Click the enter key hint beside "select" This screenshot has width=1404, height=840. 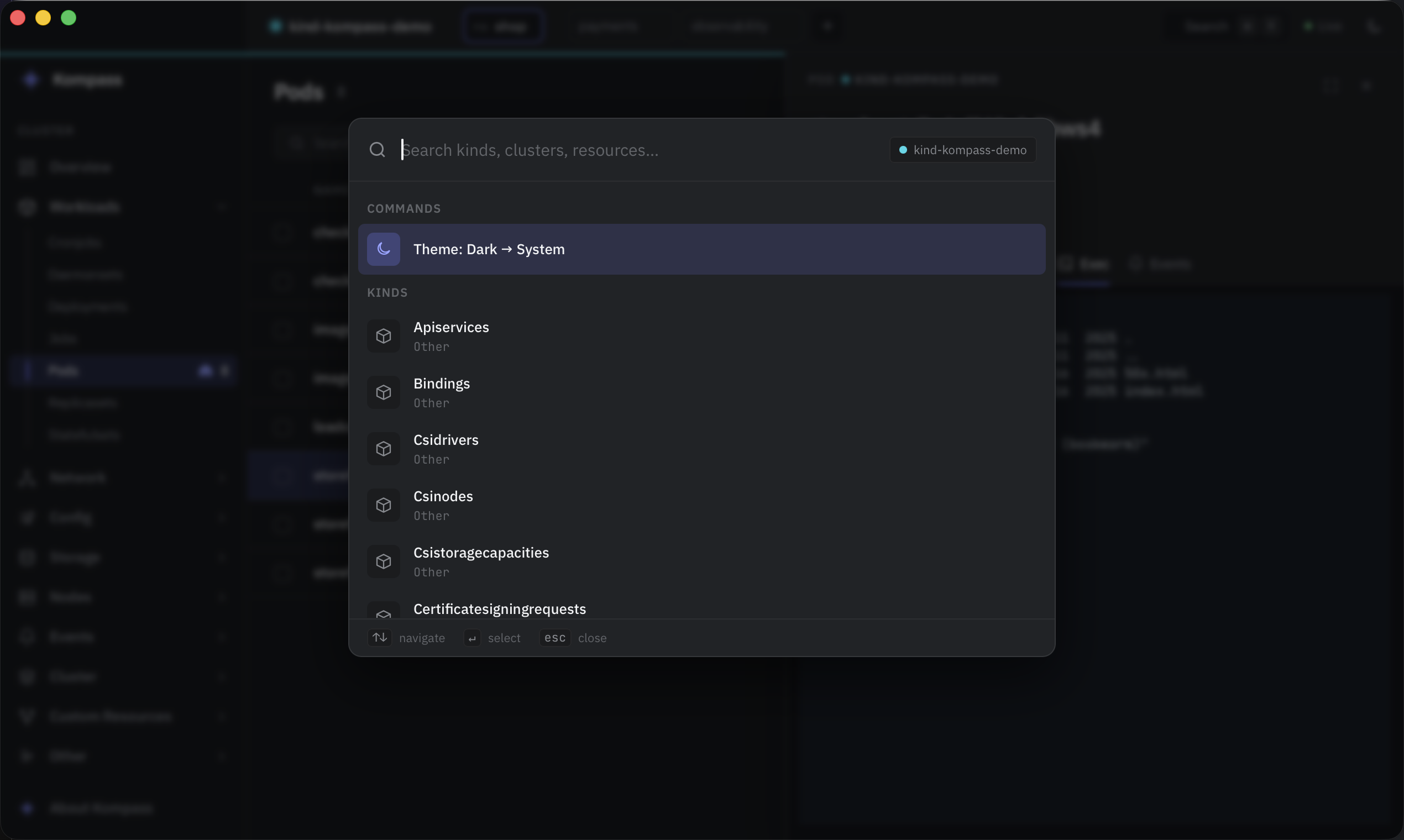[x=472, y=638]
